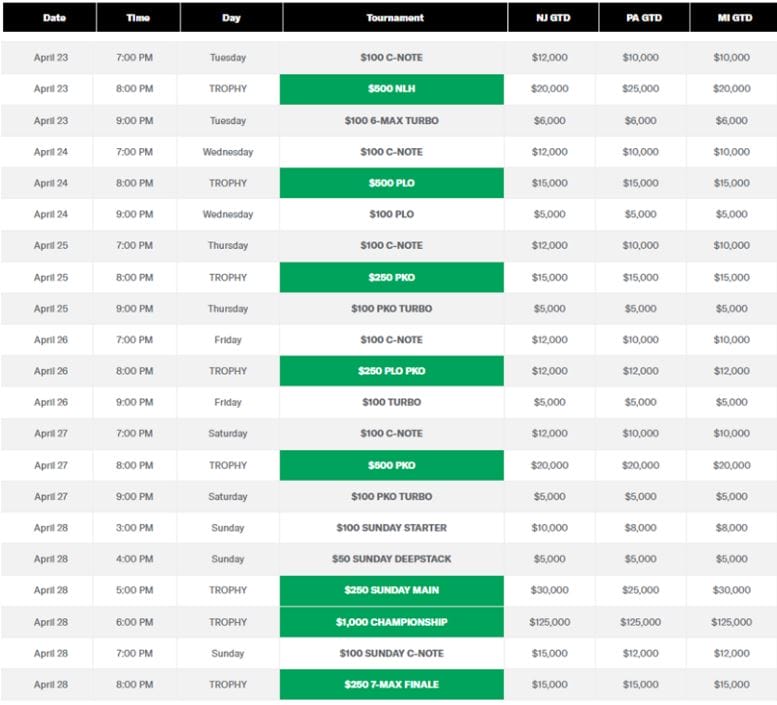777x705 pixels.
Task: Select the green $500 PLO tournament
Action: (391, 183)
